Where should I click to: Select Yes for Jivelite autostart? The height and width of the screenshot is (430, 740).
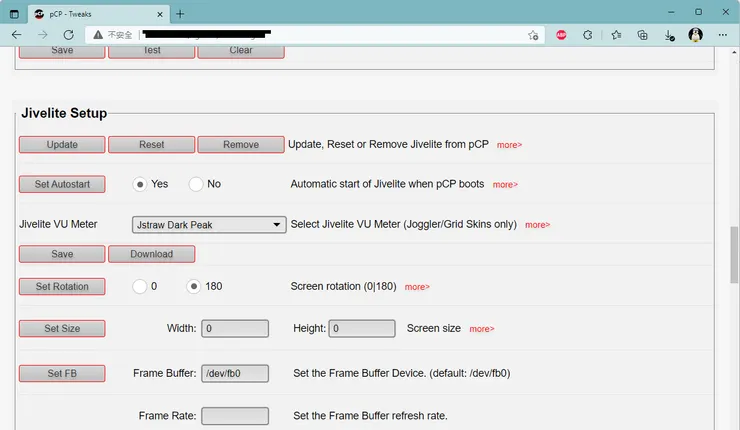(x=140, y=184)
